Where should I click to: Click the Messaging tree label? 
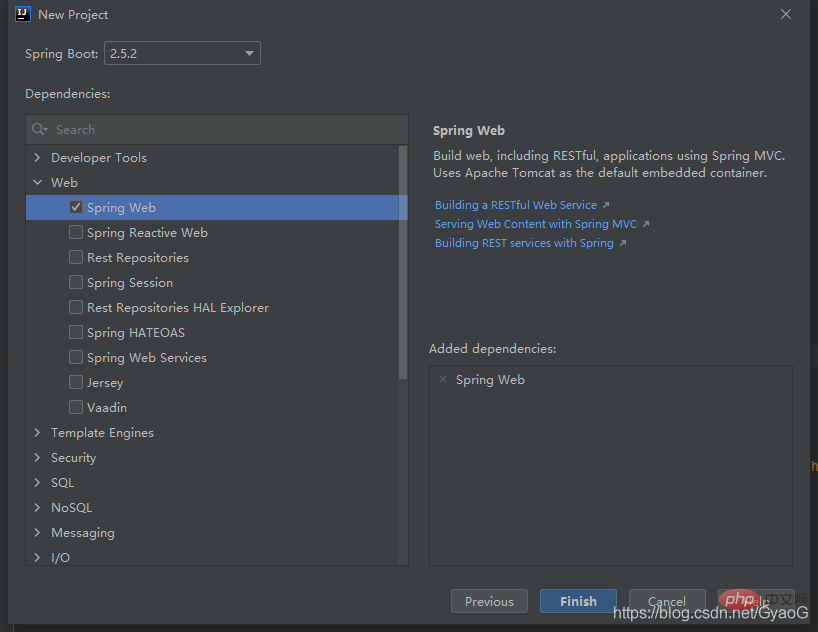pos(83,533)
